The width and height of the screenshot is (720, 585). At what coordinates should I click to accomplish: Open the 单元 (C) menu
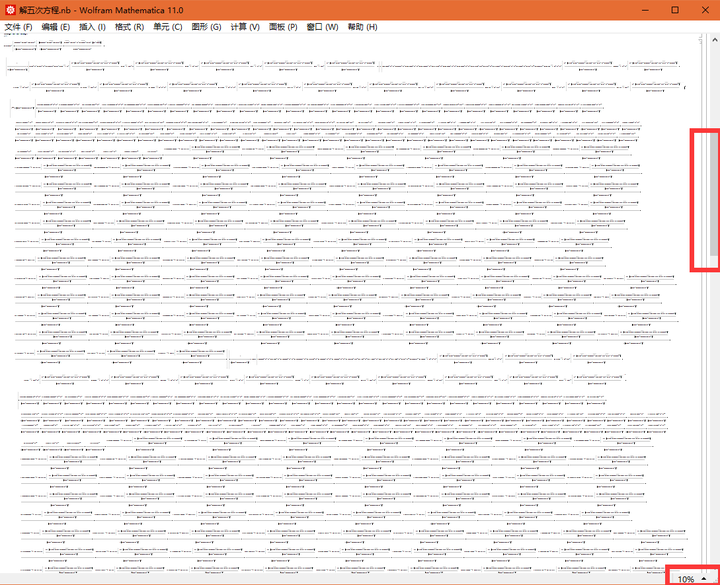[168, 27]
